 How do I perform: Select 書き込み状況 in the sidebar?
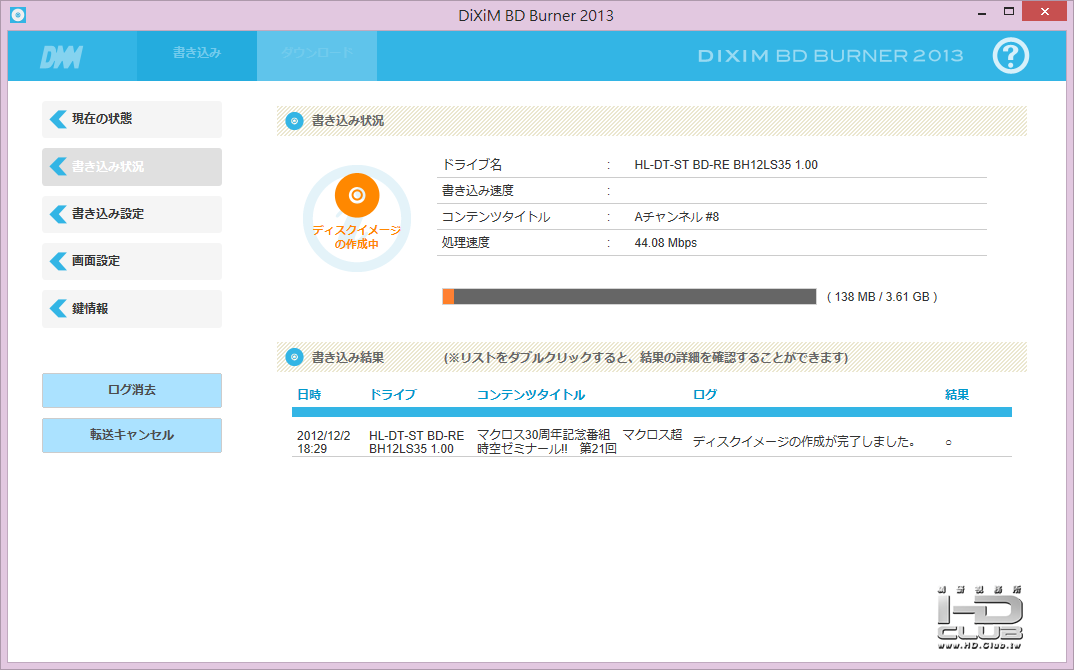click(x=132, y=166)
